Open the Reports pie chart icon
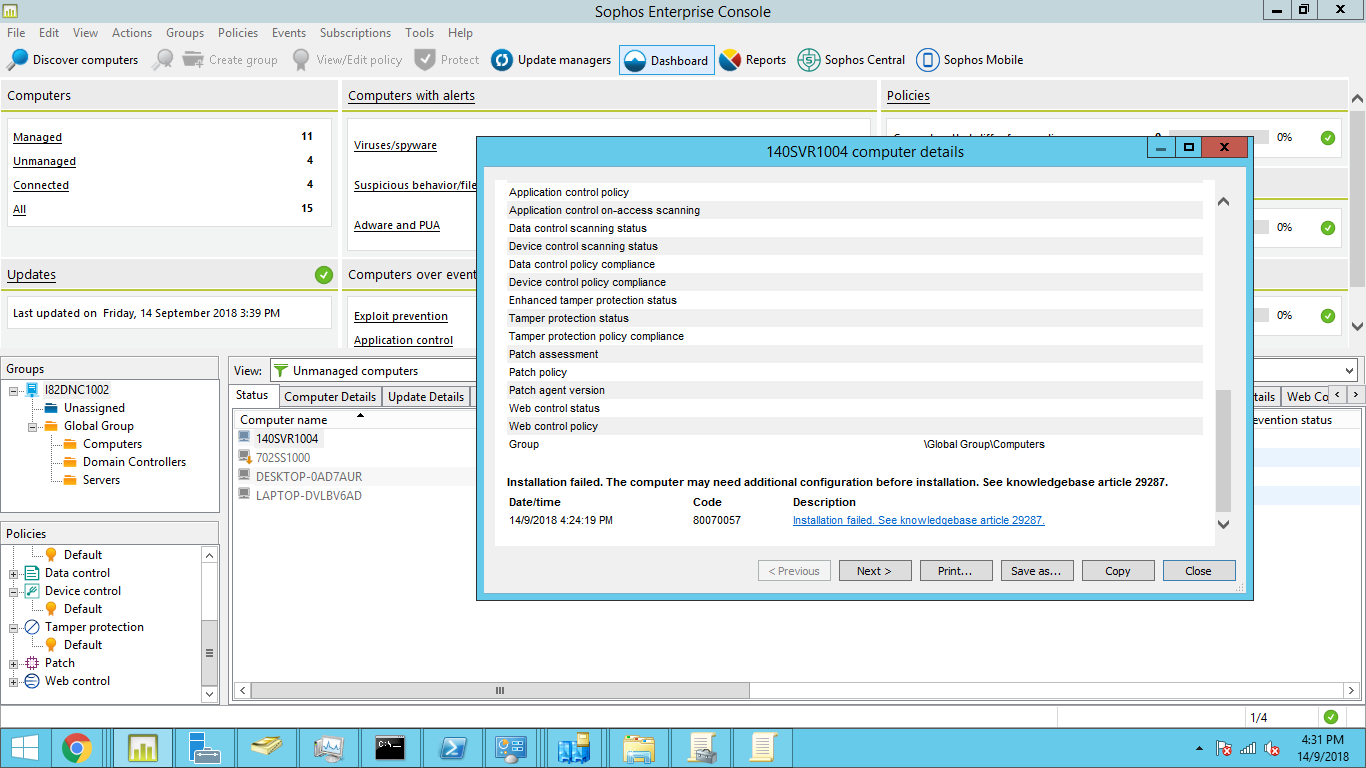The image size is (1366, 768). (730, 60)
